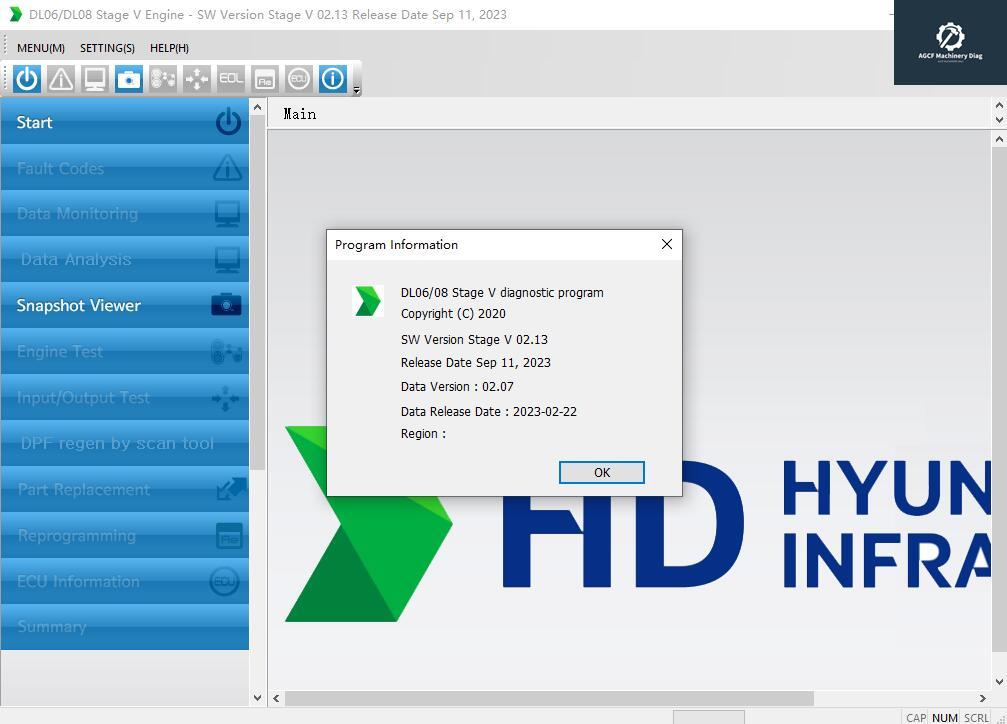The height and width of the screenshot is (724, 1007).
Task: Open the MENU(M) menu
Action: click(41, 48)
